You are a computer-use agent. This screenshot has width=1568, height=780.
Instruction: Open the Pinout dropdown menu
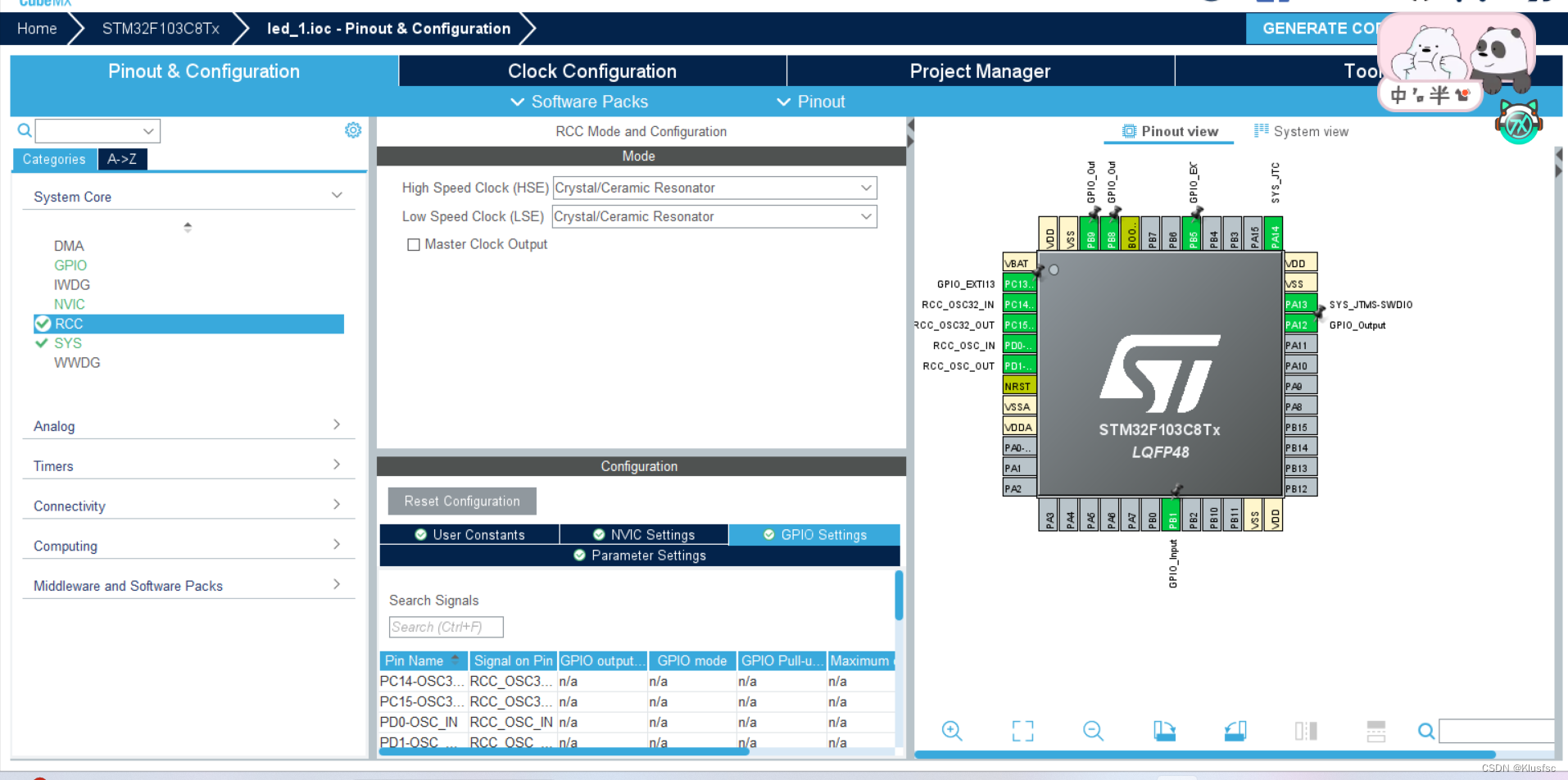pyautogui.click(x=810, y=102)
